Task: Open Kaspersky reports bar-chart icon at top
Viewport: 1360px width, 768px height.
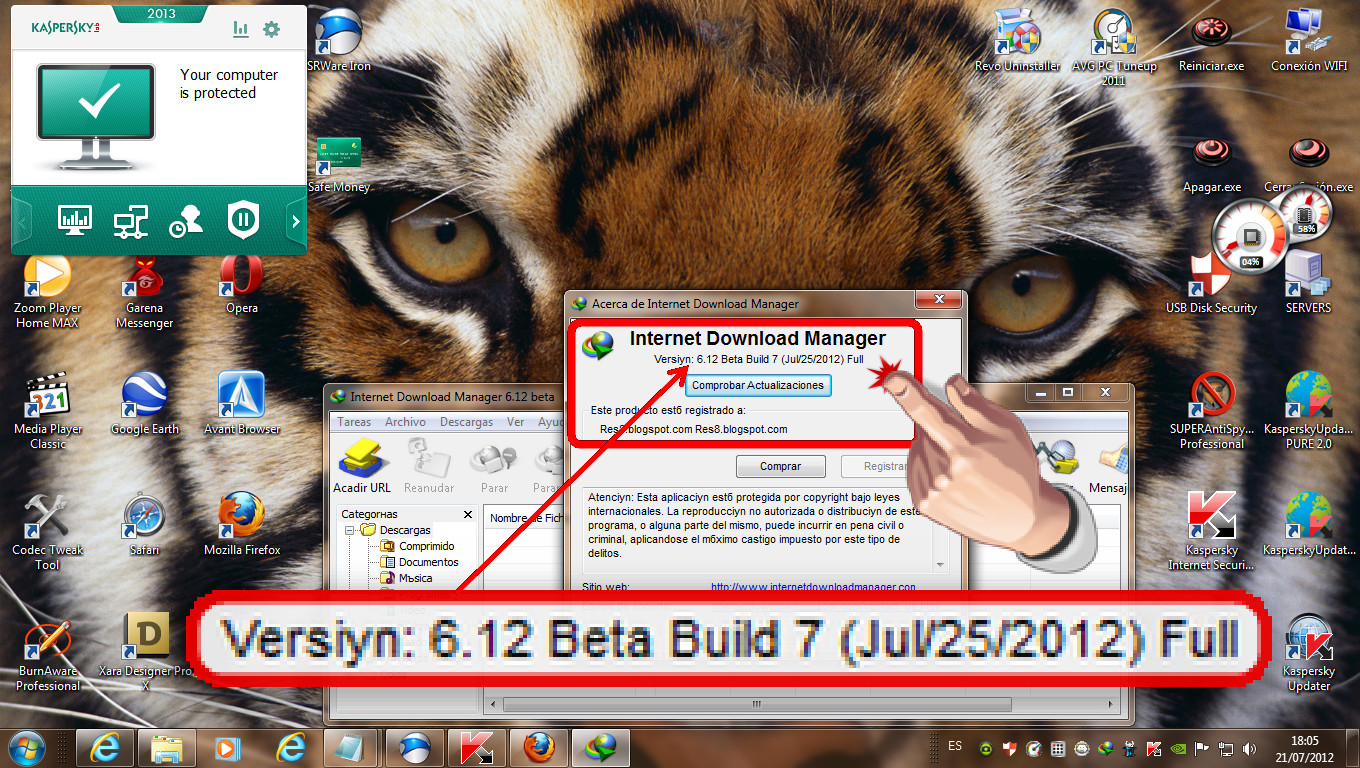Action: [241, 30]
